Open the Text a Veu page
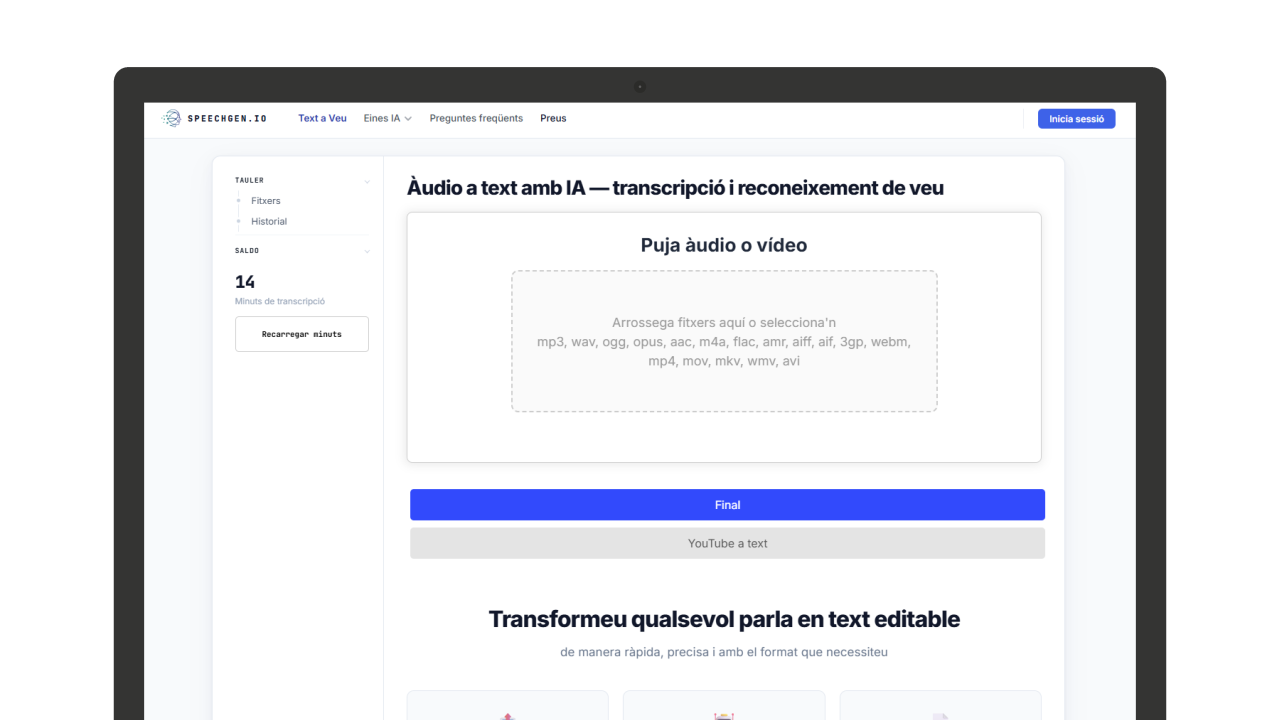The height and width of the screenshot is (720, 1280). 322,118
